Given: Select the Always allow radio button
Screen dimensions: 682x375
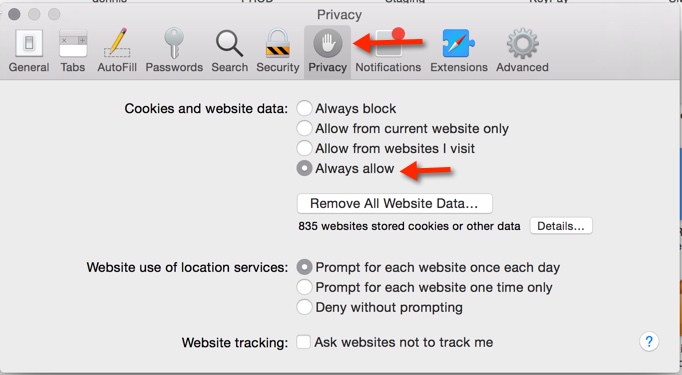Looking at the screenshot, I should pyautogui.click(x=304, y=168).
